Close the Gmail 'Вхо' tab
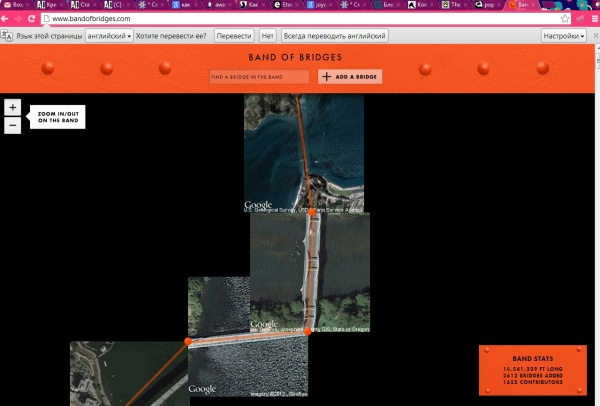 [28, 5]
